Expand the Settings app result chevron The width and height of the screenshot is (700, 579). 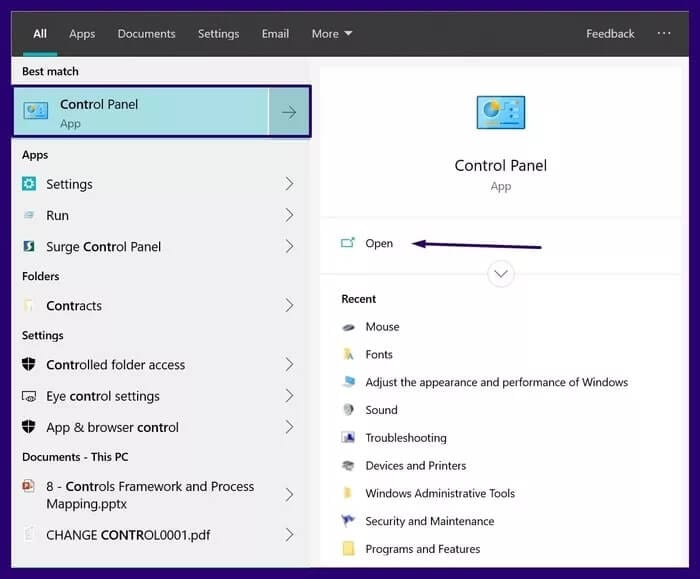coord(289,183)
